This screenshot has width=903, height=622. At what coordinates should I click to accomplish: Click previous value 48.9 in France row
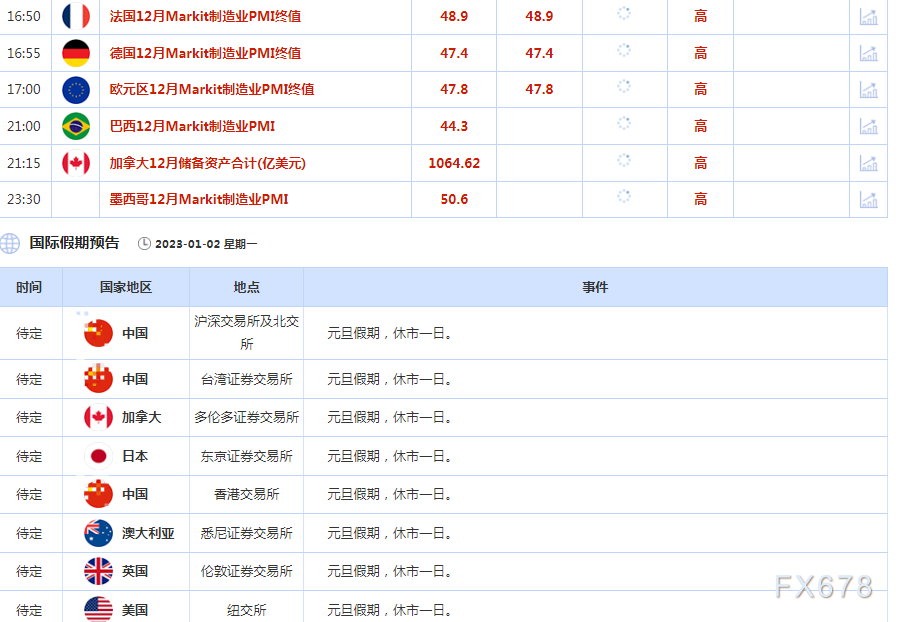pyautogui.click(x=454, y=16)
